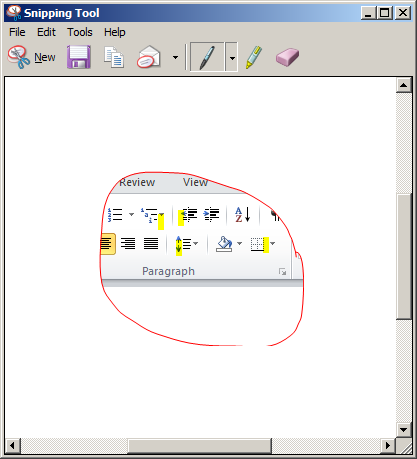The height and width of the screenshot is (459, 417).
Task: Open the Edit menu
Action: click(46, 32)
